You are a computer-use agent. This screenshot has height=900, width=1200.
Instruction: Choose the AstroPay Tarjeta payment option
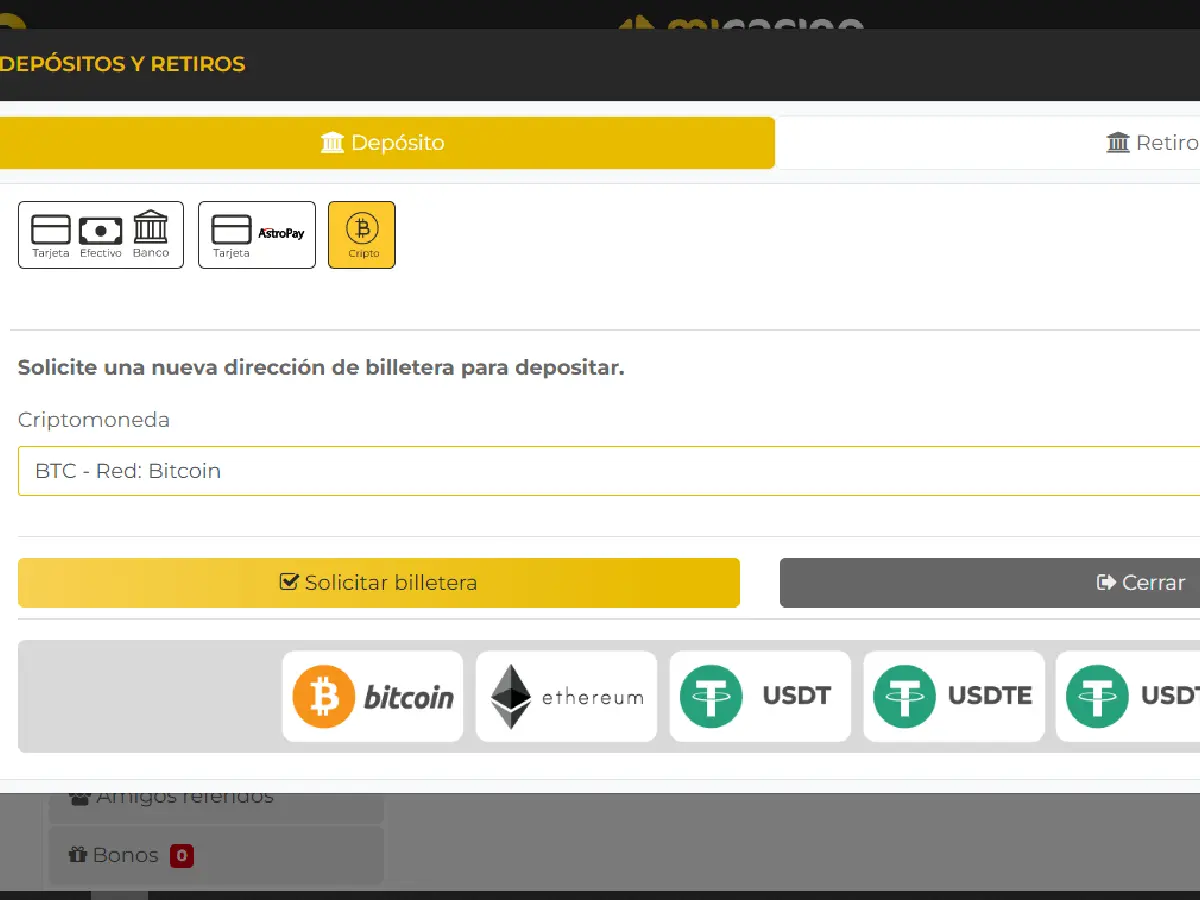[x=257, y=235]
